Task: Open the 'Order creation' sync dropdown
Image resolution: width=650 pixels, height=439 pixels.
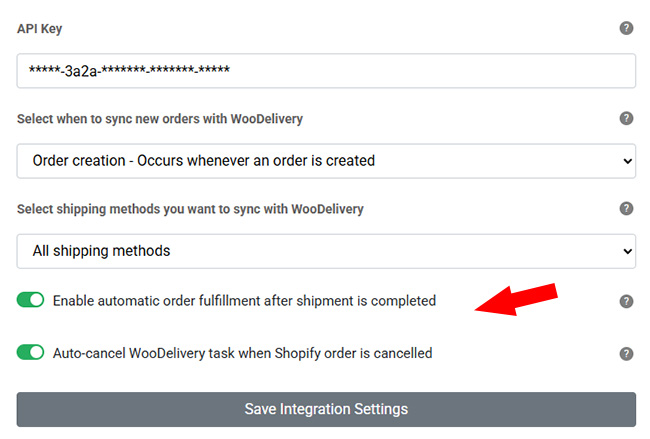Action: pyautogui.click(x=326, y=160)
